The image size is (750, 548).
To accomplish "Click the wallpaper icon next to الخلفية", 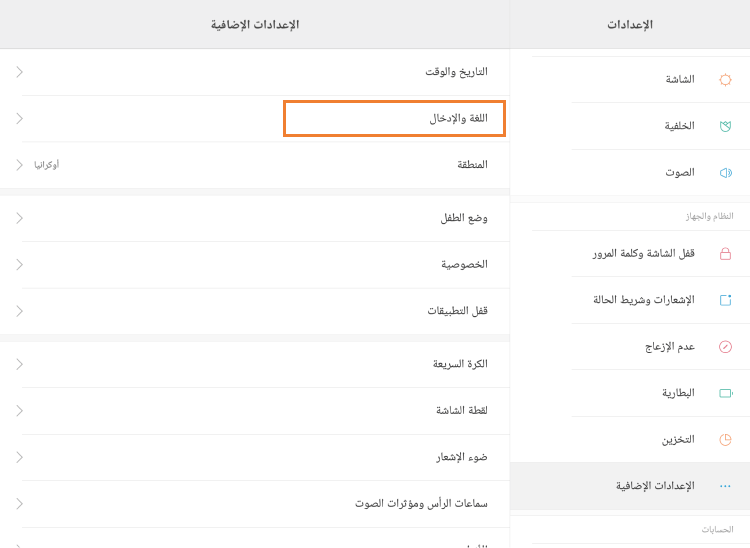I will coord(725,126).
